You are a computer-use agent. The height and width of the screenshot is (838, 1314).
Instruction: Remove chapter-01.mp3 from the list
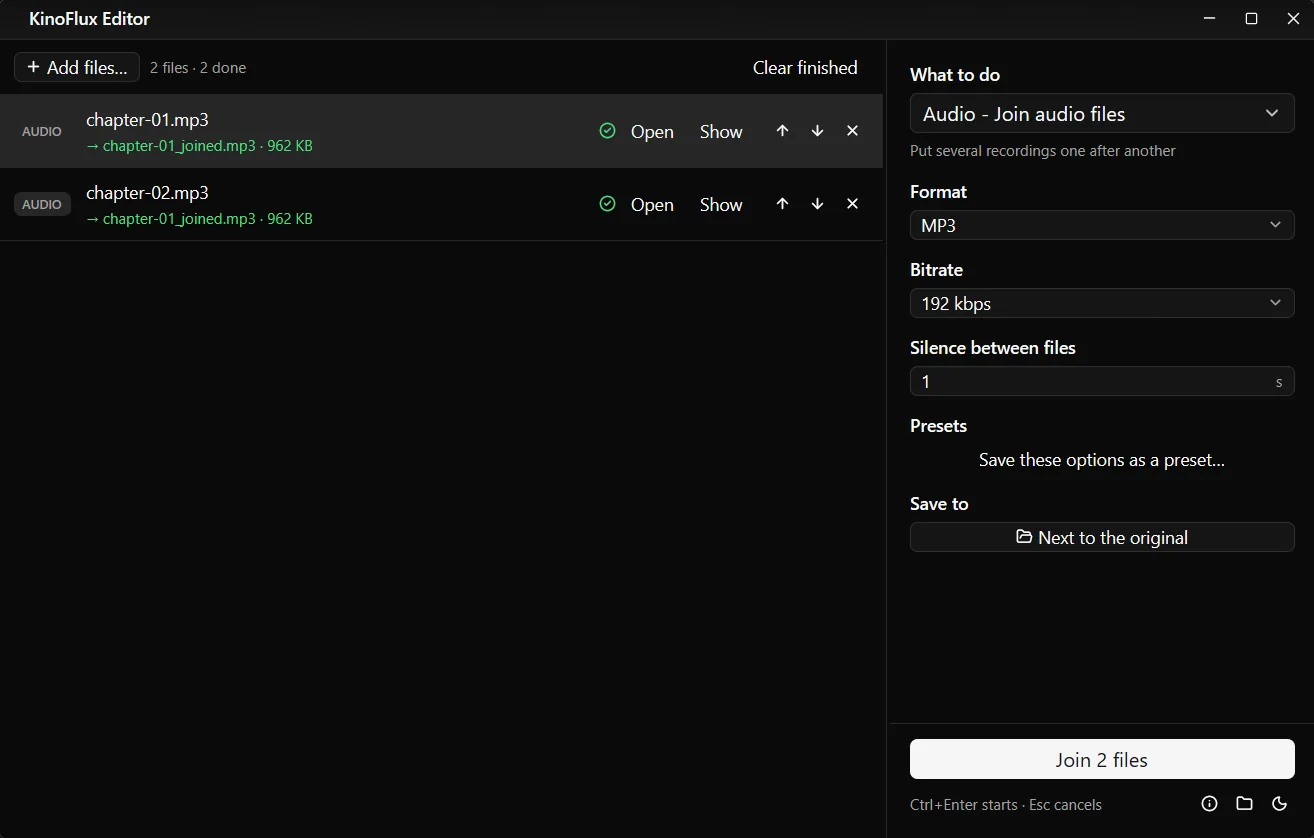852,131
